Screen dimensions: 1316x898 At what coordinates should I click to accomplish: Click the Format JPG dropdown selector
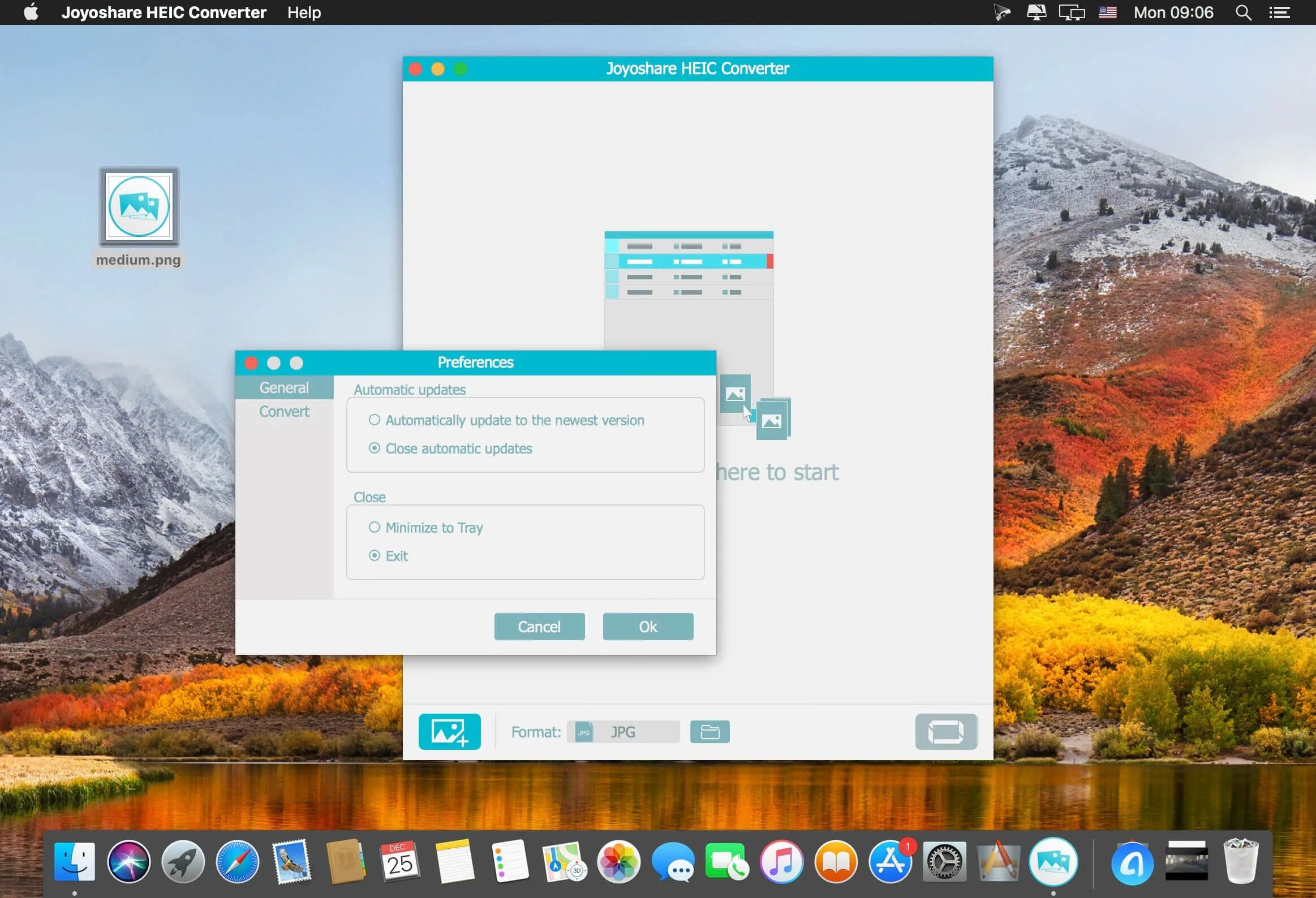[x=622, y=732]
